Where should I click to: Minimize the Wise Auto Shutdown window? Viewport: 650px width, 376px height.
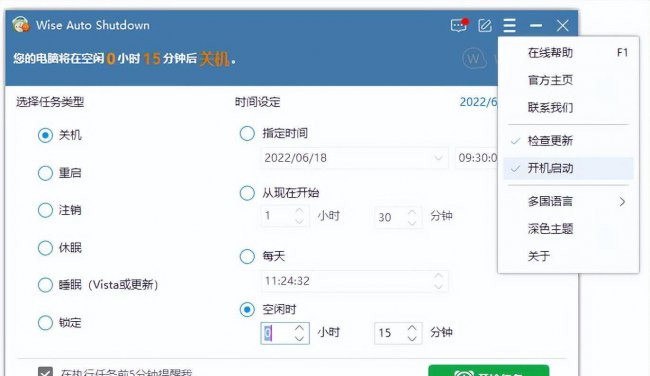coord(536,26)
